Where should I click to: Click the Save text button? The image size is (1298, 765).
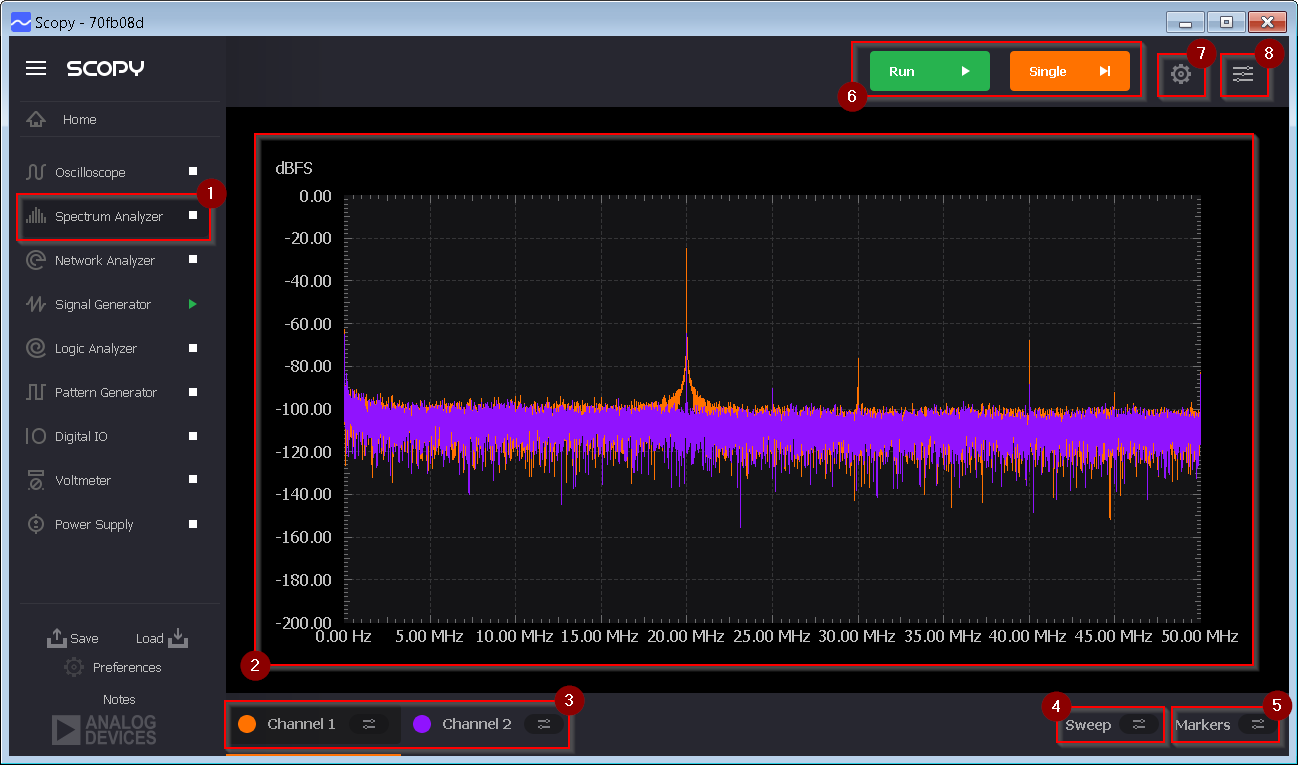click(x=84, y=639)
